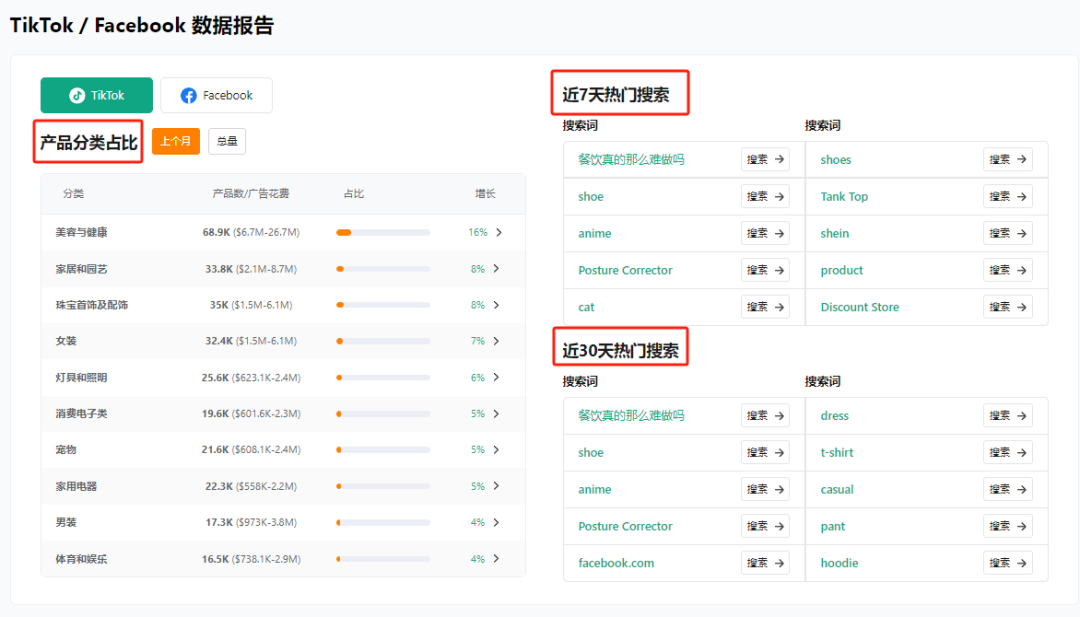Open the Discount Store search term link

tap(860, 307)
